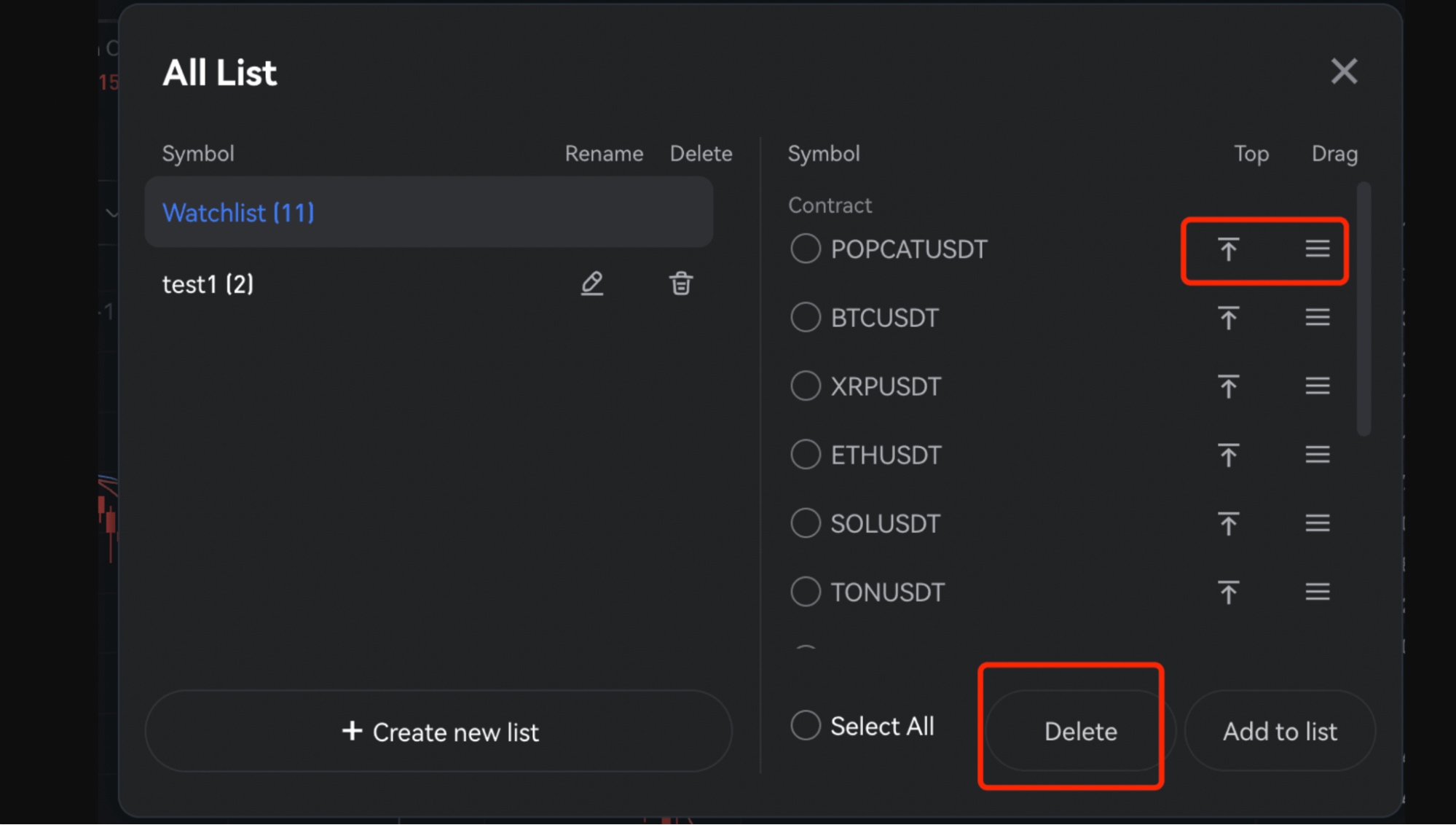Send TONUSDT to the top

pyautogui.click(x=1228, y=592)
